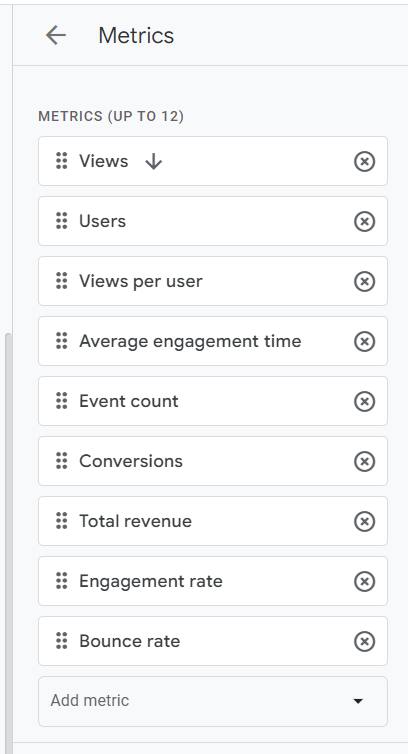
Task: Click the vertical scrollbar on the left edge
Action: click(8, 542)
